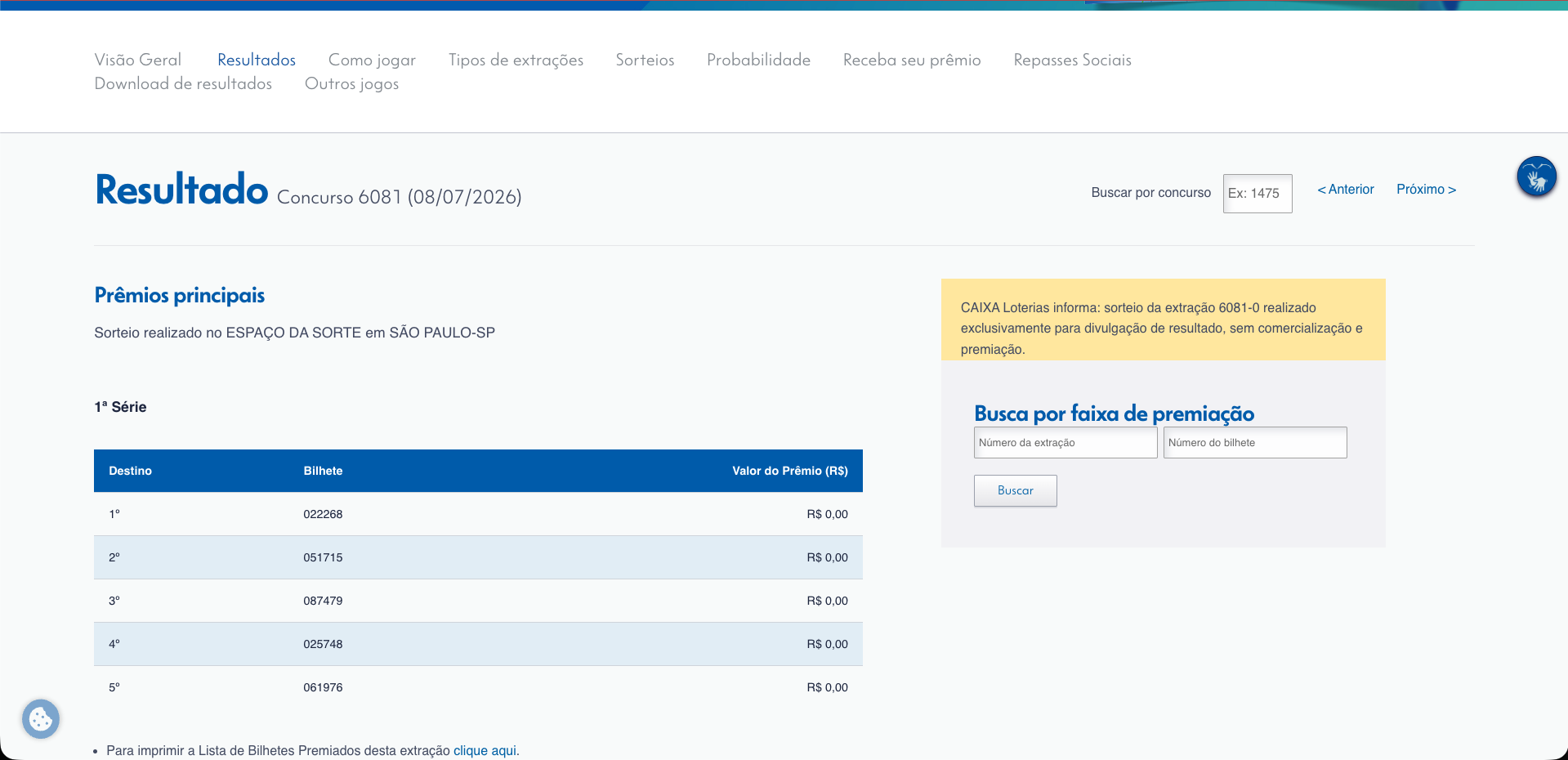
Task: Open Download de resultados tab
Action: coord(183,83)
